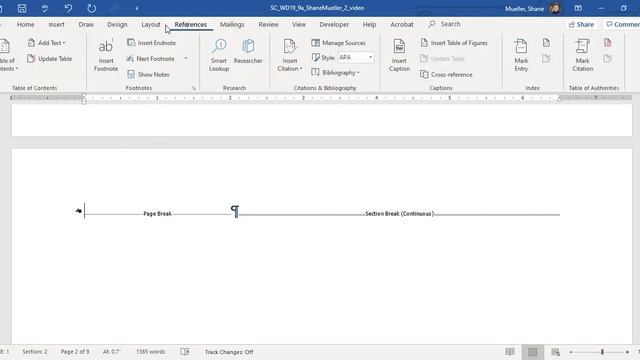Open the Footnotes dialog launcher
Image resolution: width=640 pixels, height=360 pixels.
pos(194,88)
